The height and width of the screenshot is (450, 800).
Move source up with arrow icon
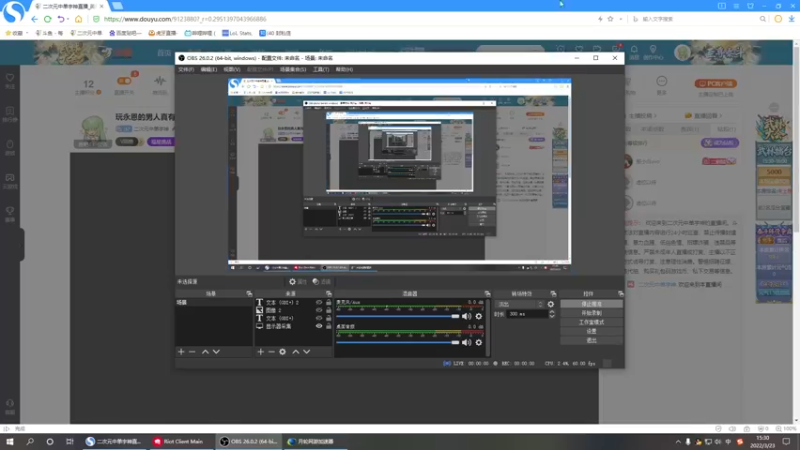[295, 352]
